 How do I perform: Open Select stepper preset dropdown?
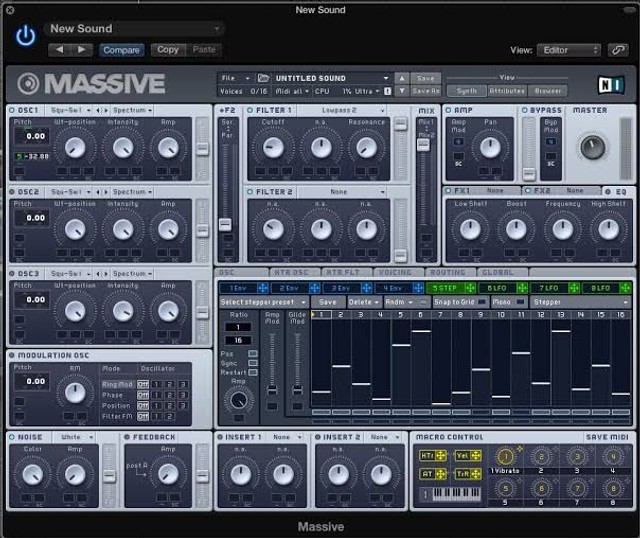pyautogui.click(x=263, y=302)
